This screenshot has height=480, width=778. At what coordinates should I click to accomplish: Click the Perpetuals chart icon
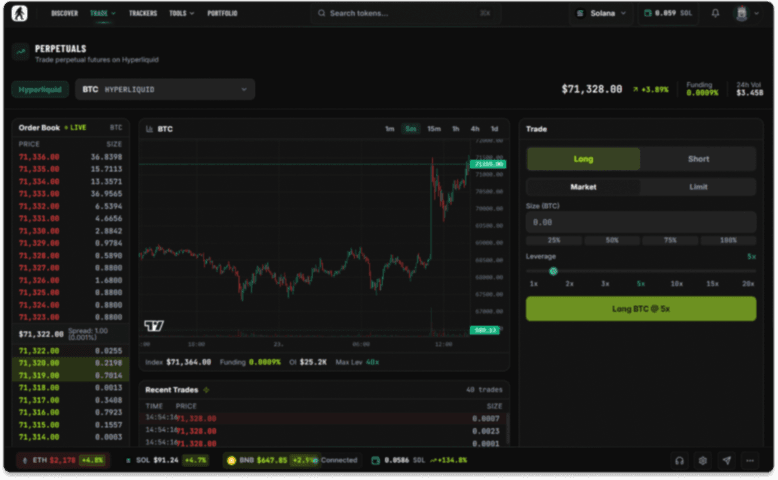point(20,52)
